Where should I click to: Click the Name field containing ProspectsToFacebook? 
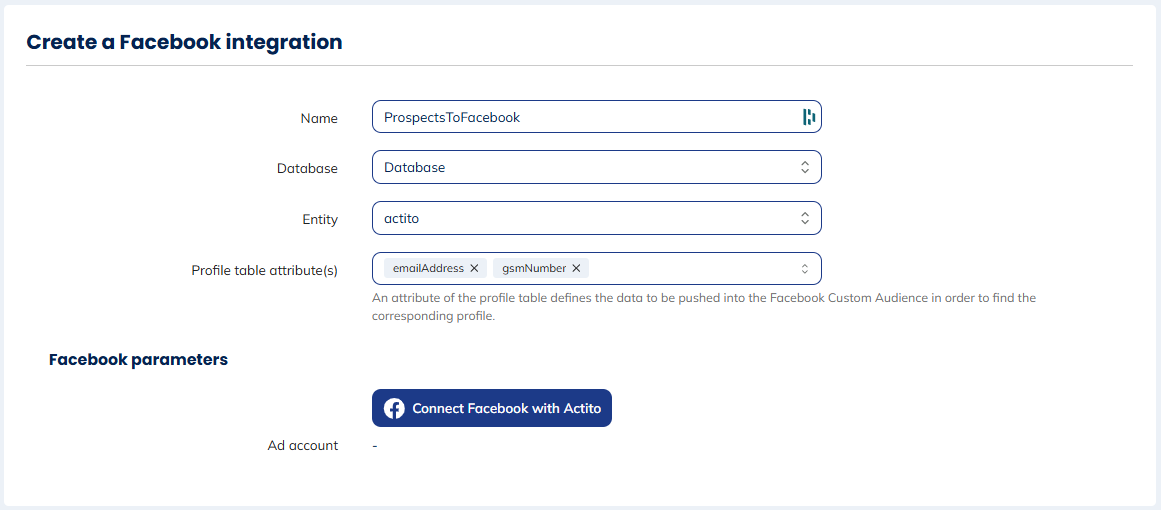tap(580, 117)
